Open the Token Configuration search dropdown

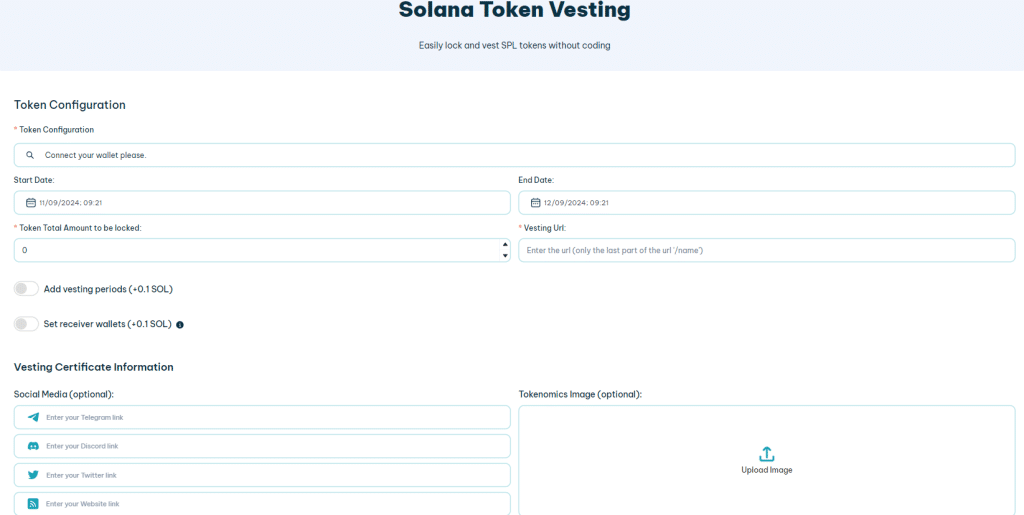point(515,155)
